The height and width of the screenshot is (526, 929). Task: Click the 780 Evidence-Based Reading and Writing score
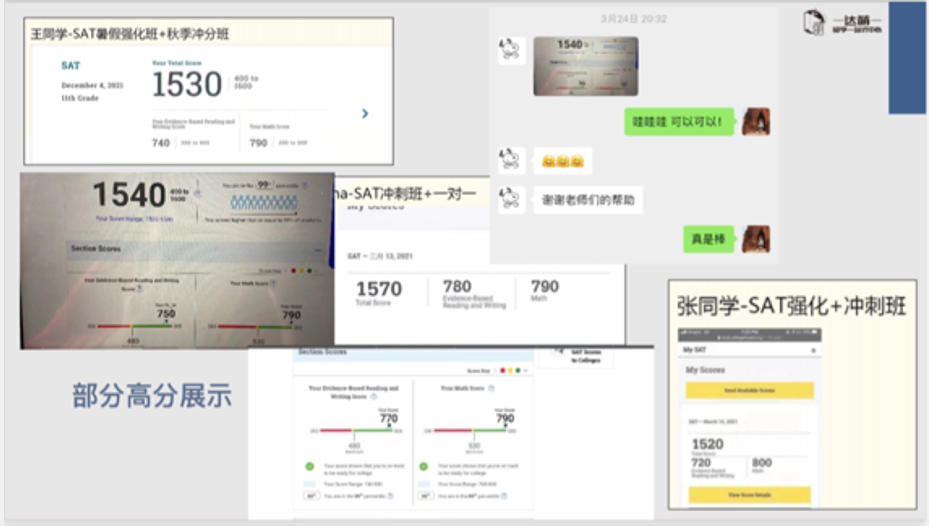point(457,287)
